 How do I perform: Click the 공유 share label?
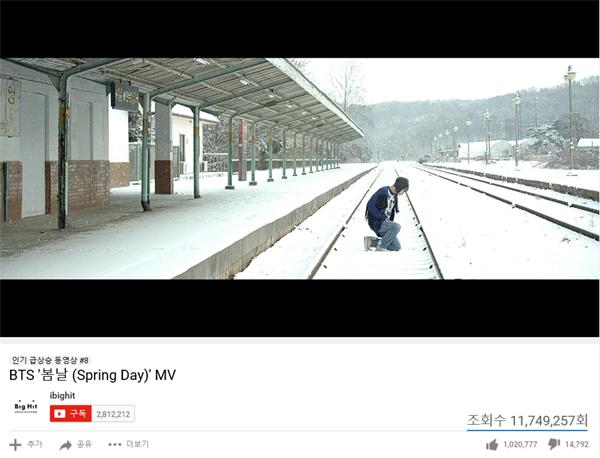[x=84, y=444]
